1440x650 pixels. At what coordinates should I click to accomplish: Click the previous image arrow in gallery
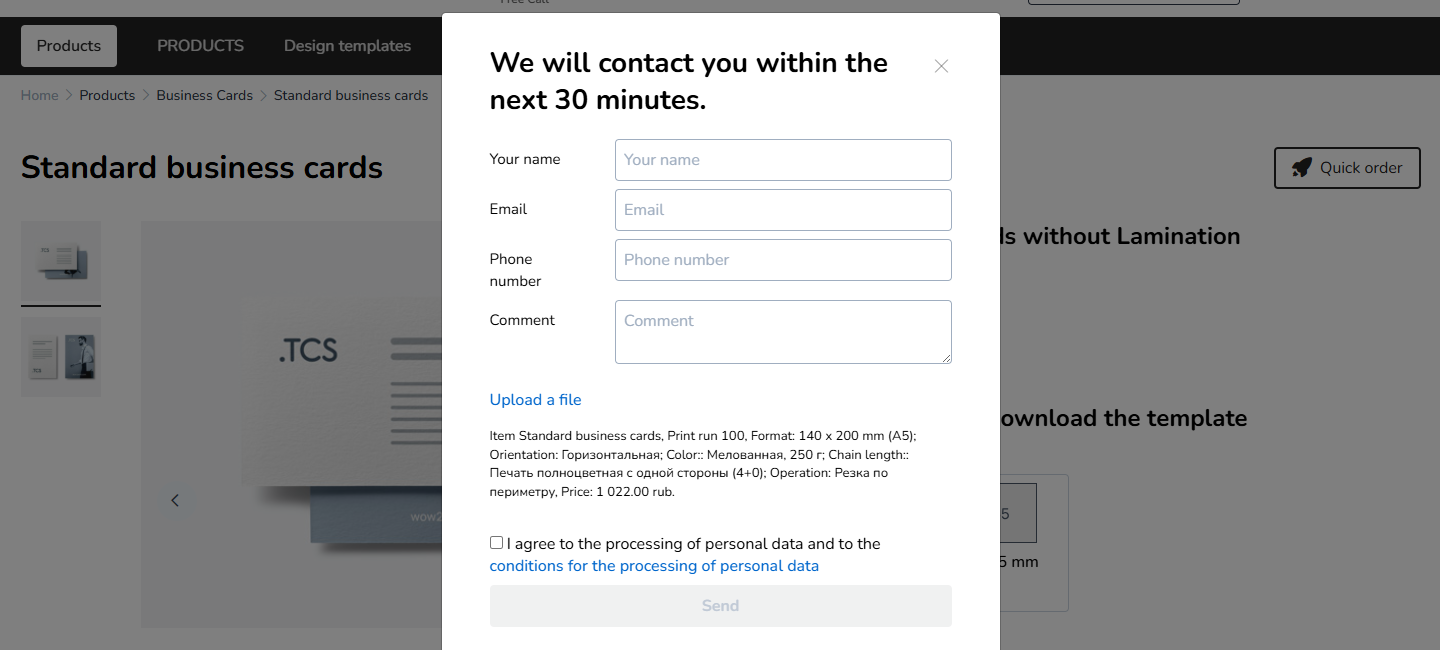175,500
